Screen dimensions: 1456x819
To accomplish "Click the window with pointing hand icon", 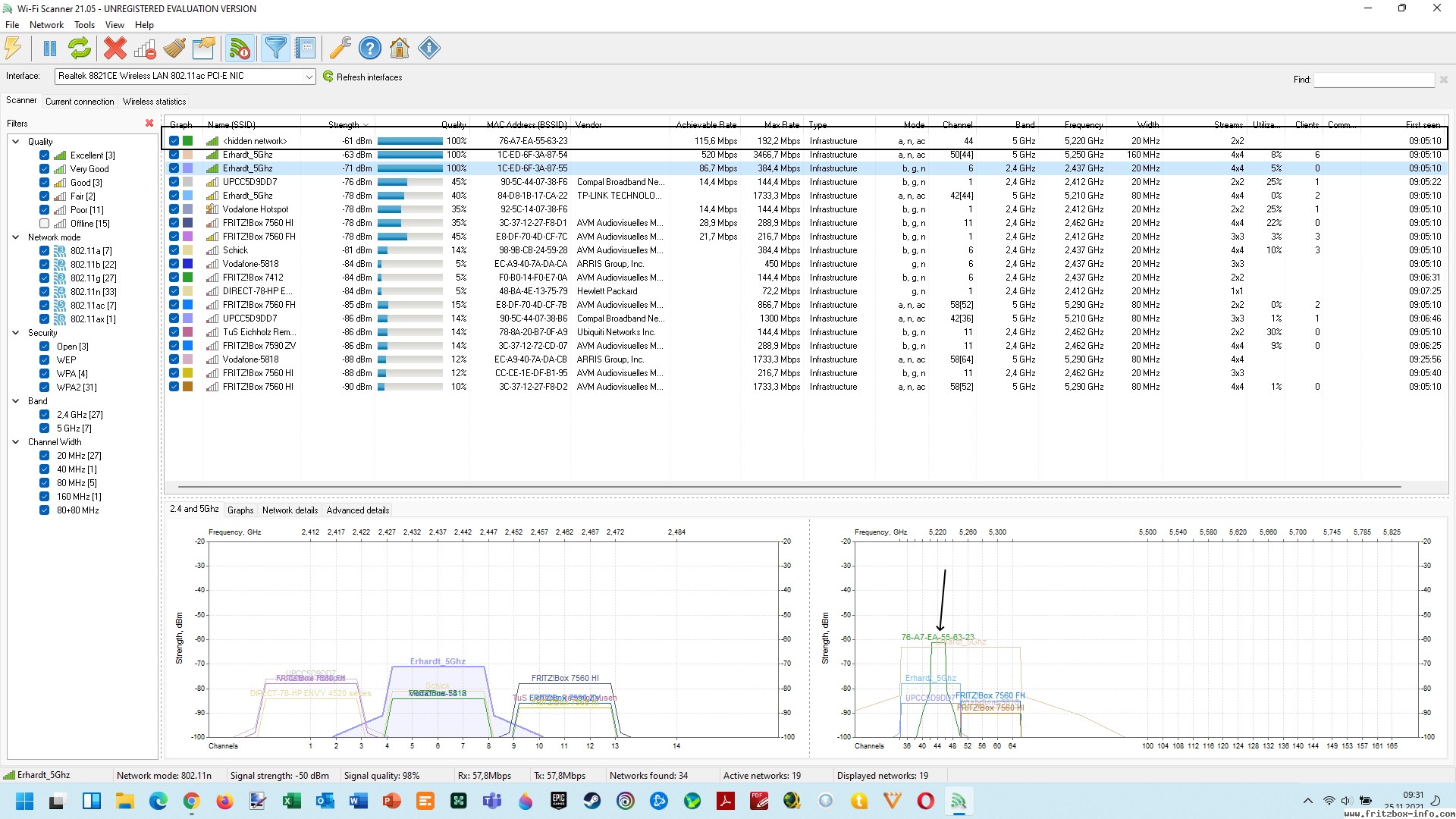I will [204, 49].
